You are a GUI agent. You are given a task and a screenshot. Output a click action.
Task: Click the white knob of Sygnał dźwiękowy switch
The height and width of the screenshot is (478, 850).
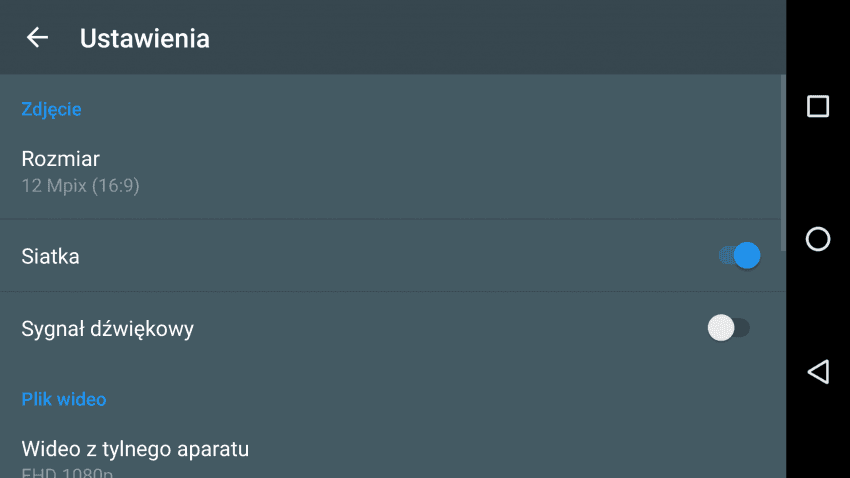click(x=720, y=328)
